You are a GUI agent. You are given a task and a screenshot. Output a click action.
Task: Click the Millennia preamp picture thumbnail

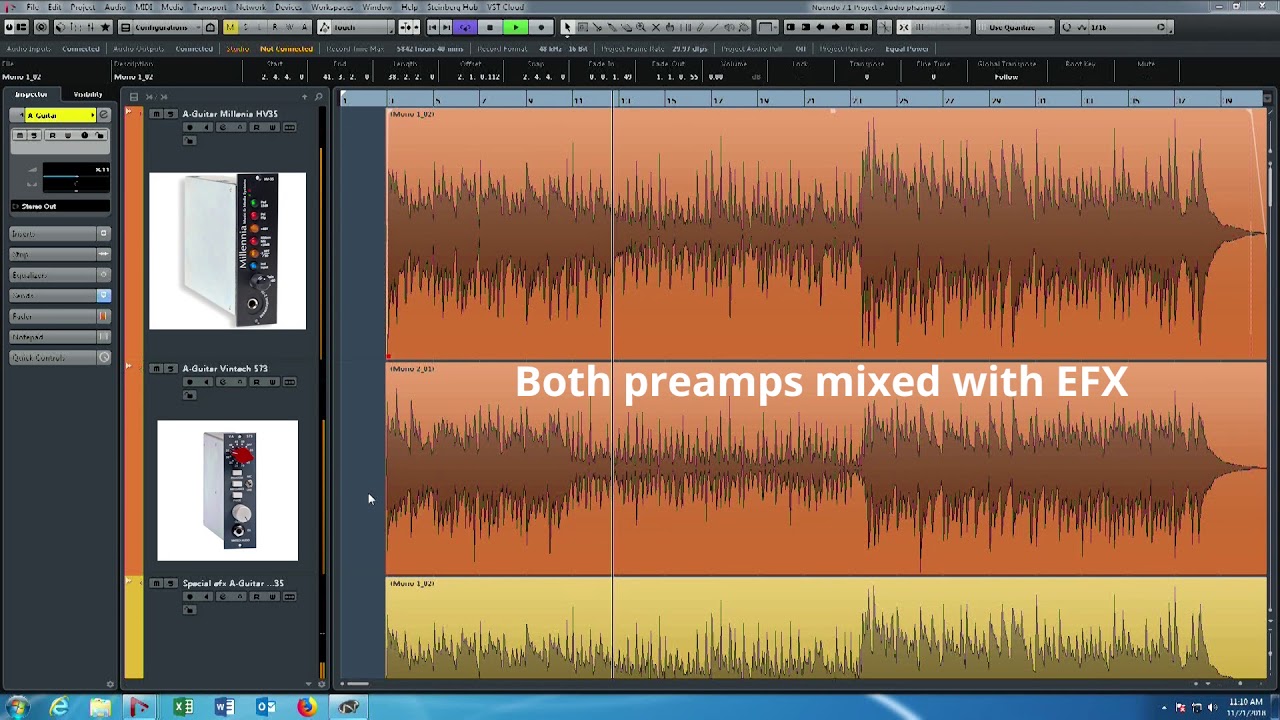(228, 251)
